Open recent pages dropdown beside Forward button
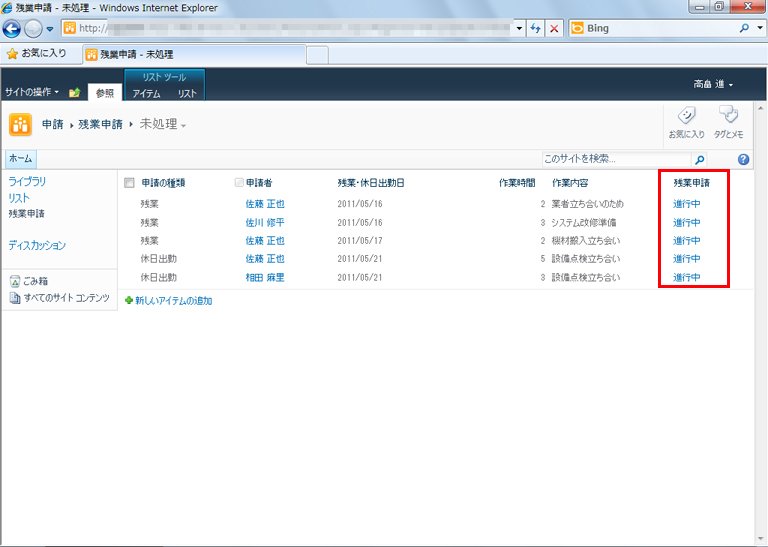The height and width of the screenshot is (547, 768). (x=49, y=29)
